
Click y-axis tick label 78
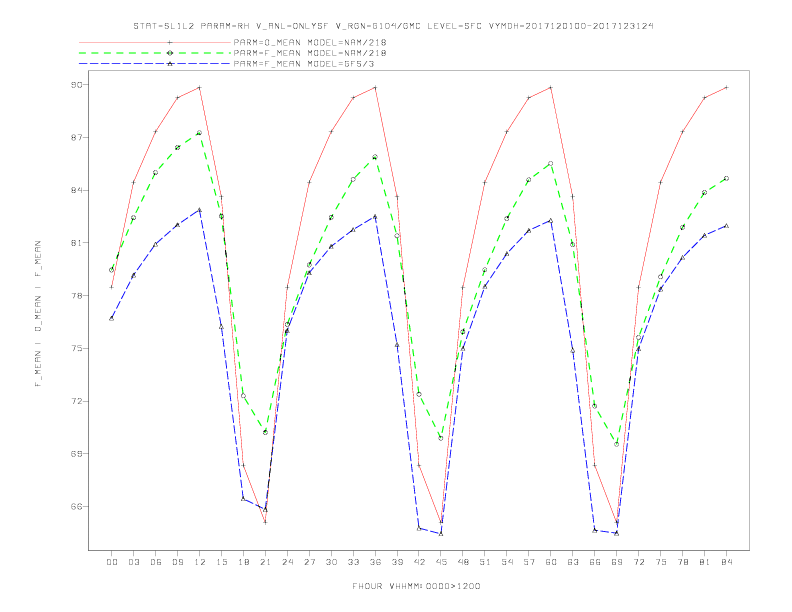pos(76,295)
